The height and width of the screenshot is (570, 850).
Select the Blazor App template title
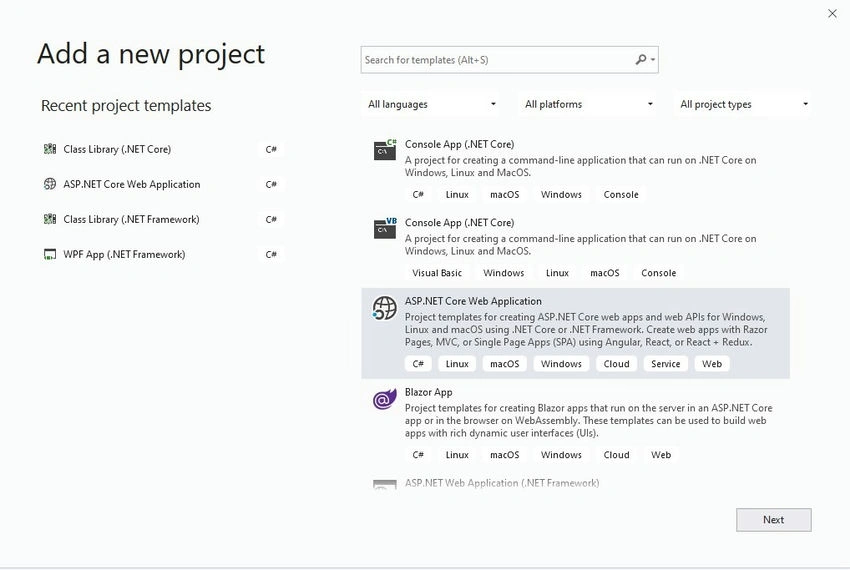(428, 392)
